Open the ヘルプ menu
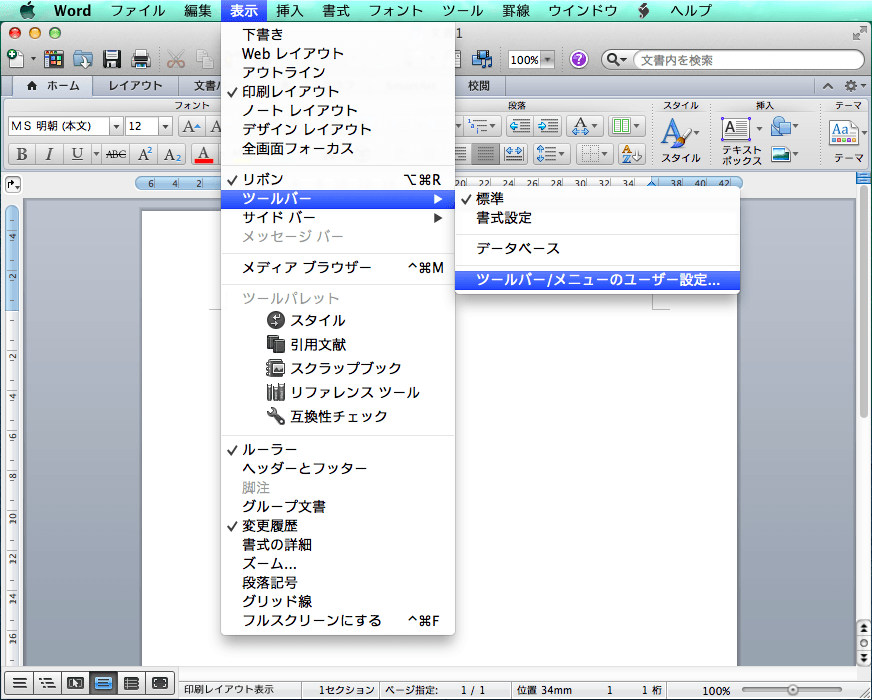Screen dimensions: 872x700 [x=691, y=11]
